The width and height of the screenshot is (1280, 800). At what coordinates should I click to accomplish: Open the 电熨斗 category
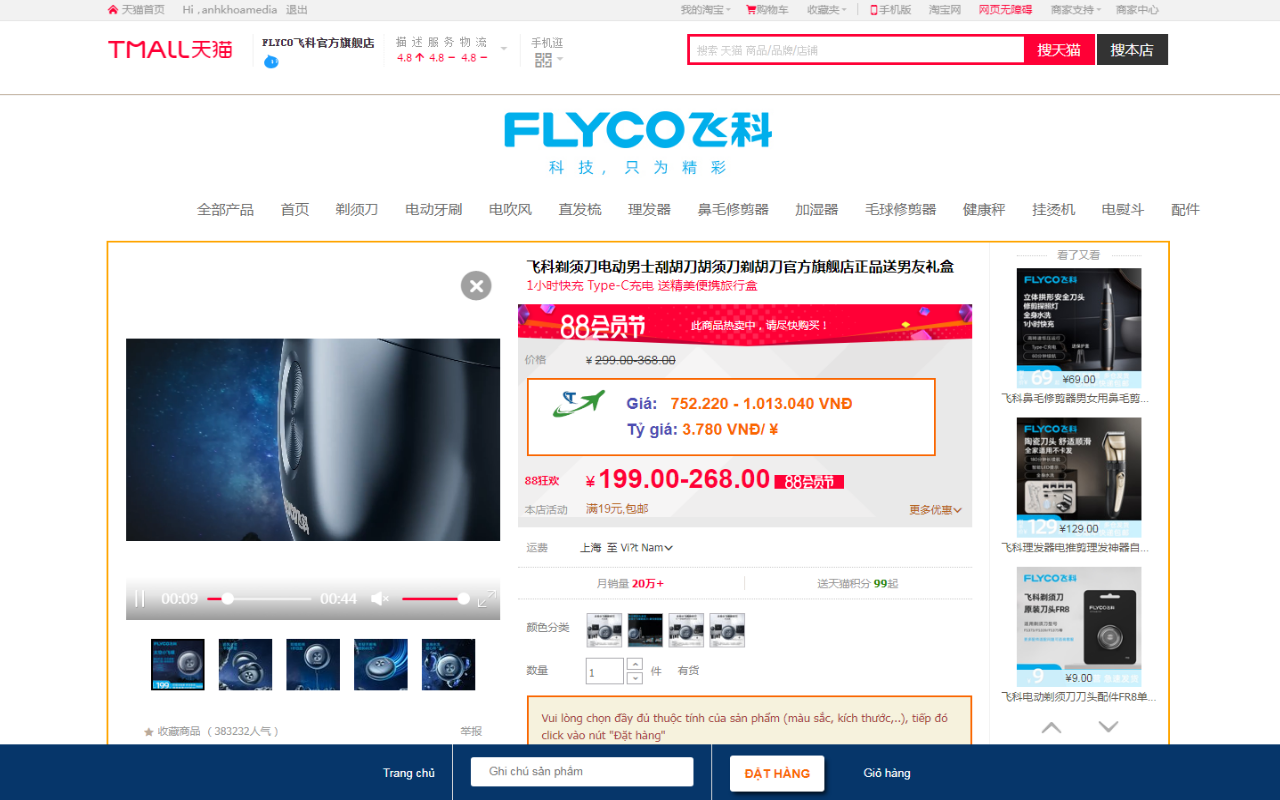[x=1123, y=210]
